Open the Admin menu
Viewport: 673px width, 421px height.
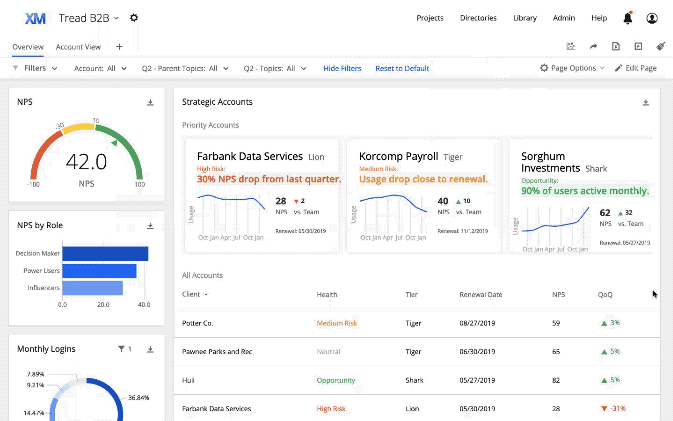(564, 18)
